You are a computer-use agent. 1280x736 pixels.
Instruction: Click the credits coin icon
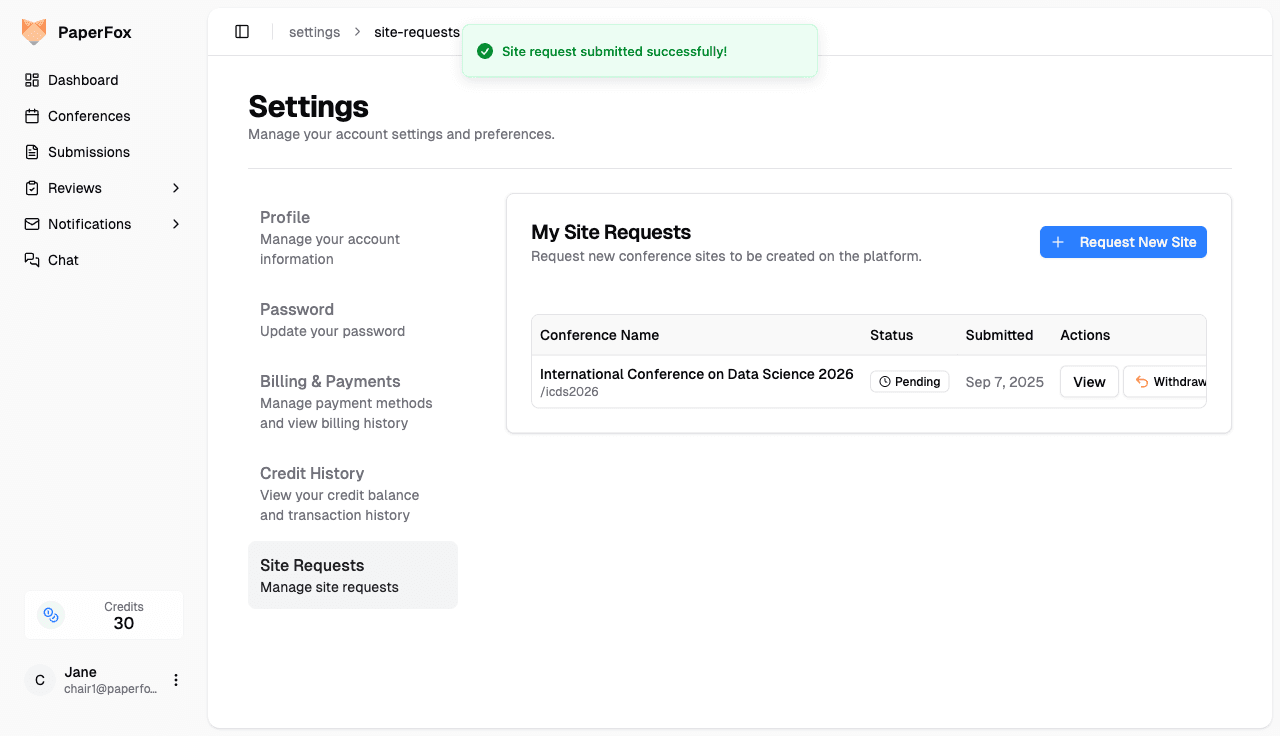click(51, 615)
